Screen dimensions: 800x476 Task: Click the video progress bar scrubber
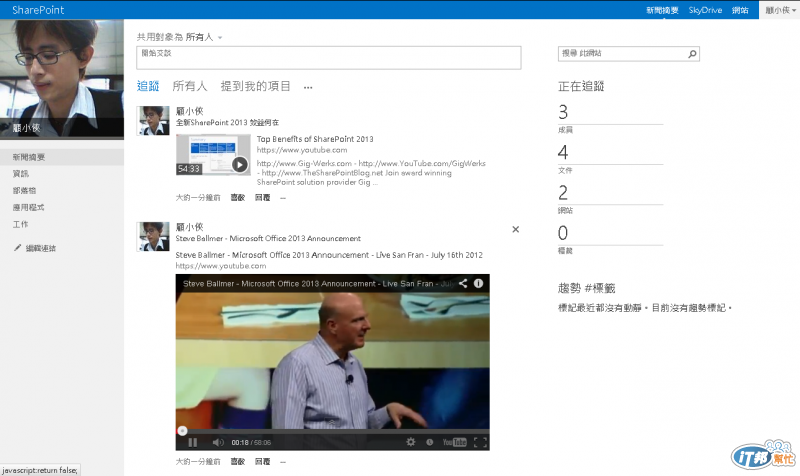pyautogui.click(x=182, y=431)
